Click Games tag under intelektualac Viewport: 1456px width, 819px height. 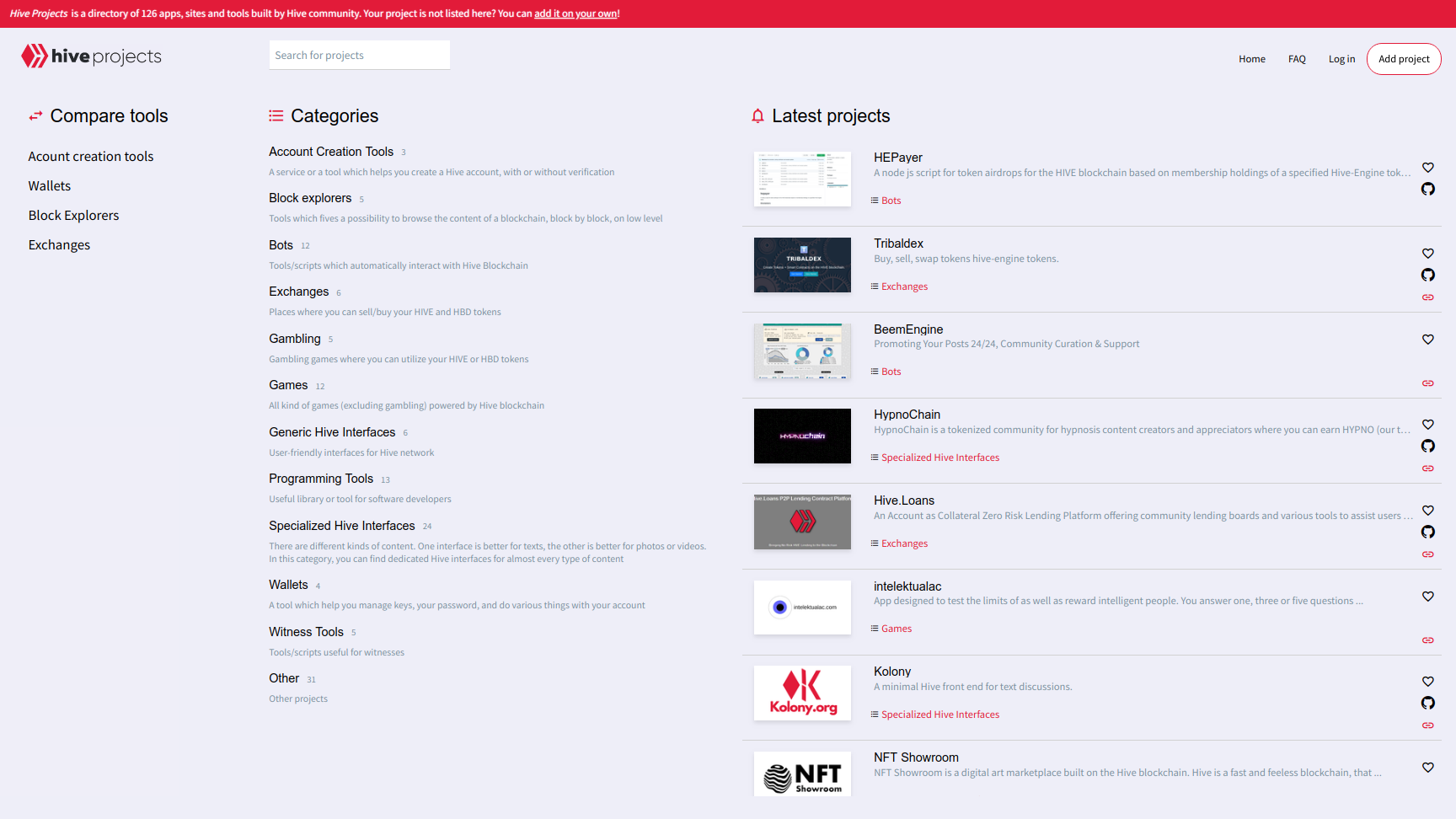(x=897, y=629)
